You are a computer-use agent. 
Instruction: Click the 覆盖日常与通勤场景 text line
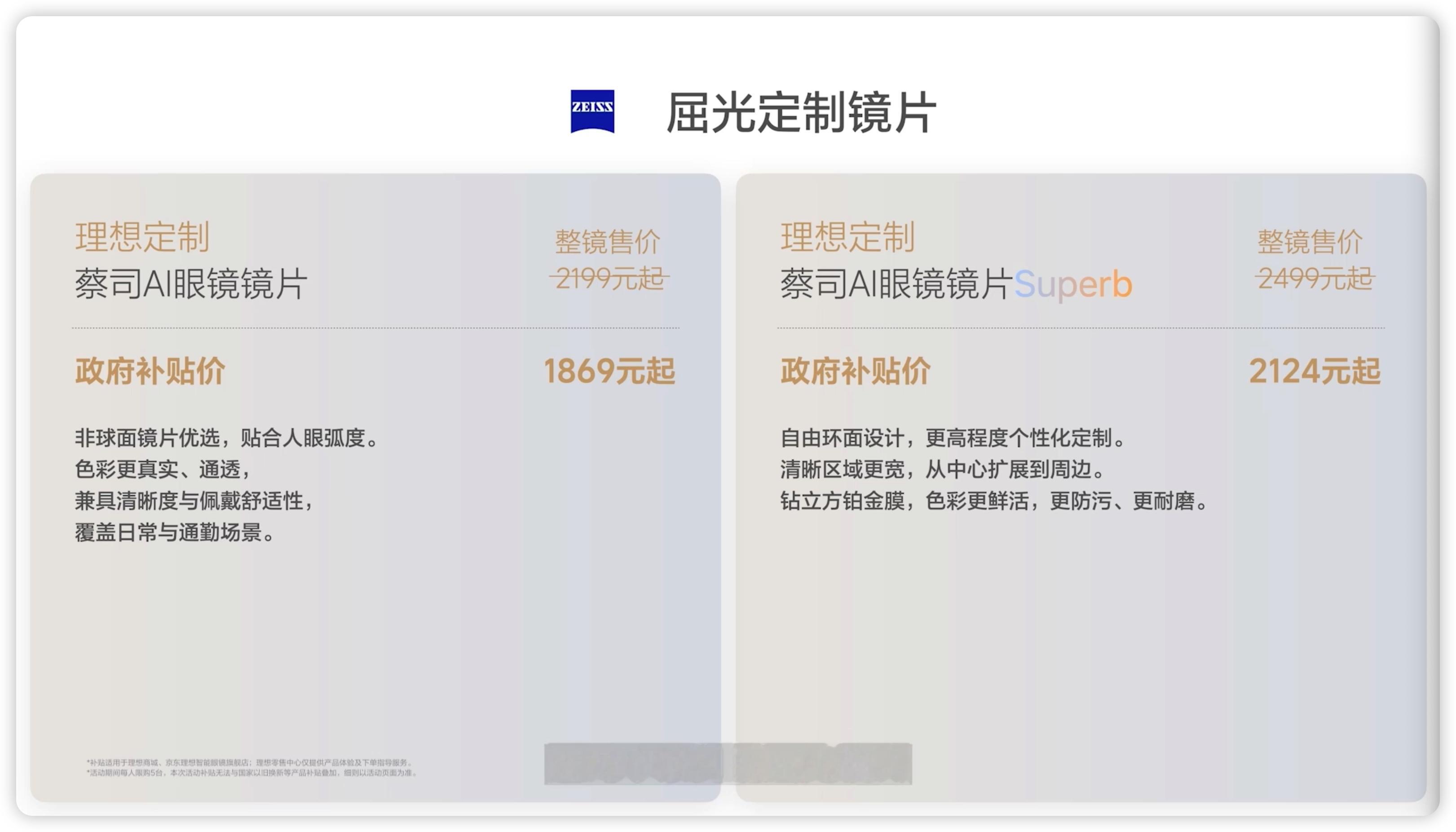175,532
